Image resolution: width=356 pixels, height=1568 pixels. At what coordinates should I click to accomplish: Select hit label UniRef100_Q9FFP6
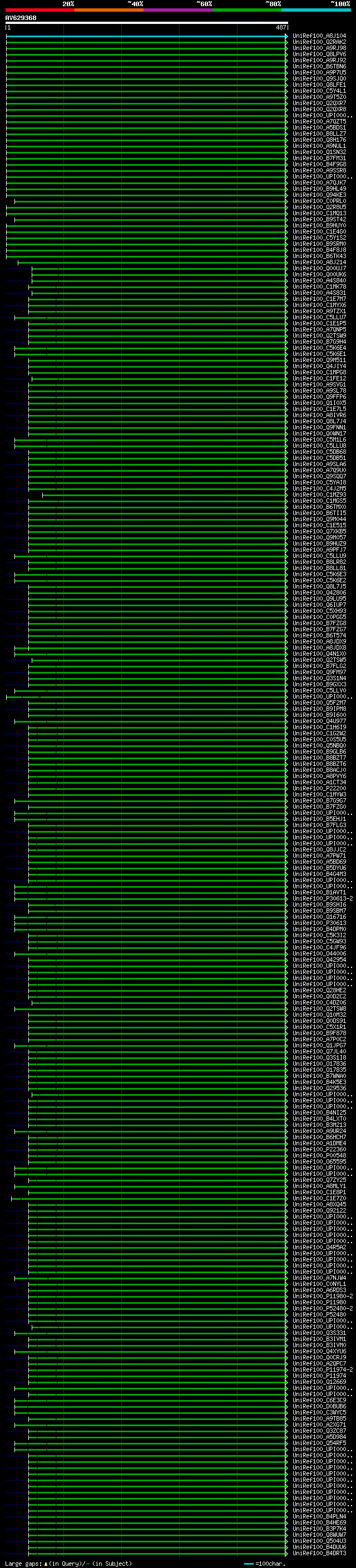(319, 397)
